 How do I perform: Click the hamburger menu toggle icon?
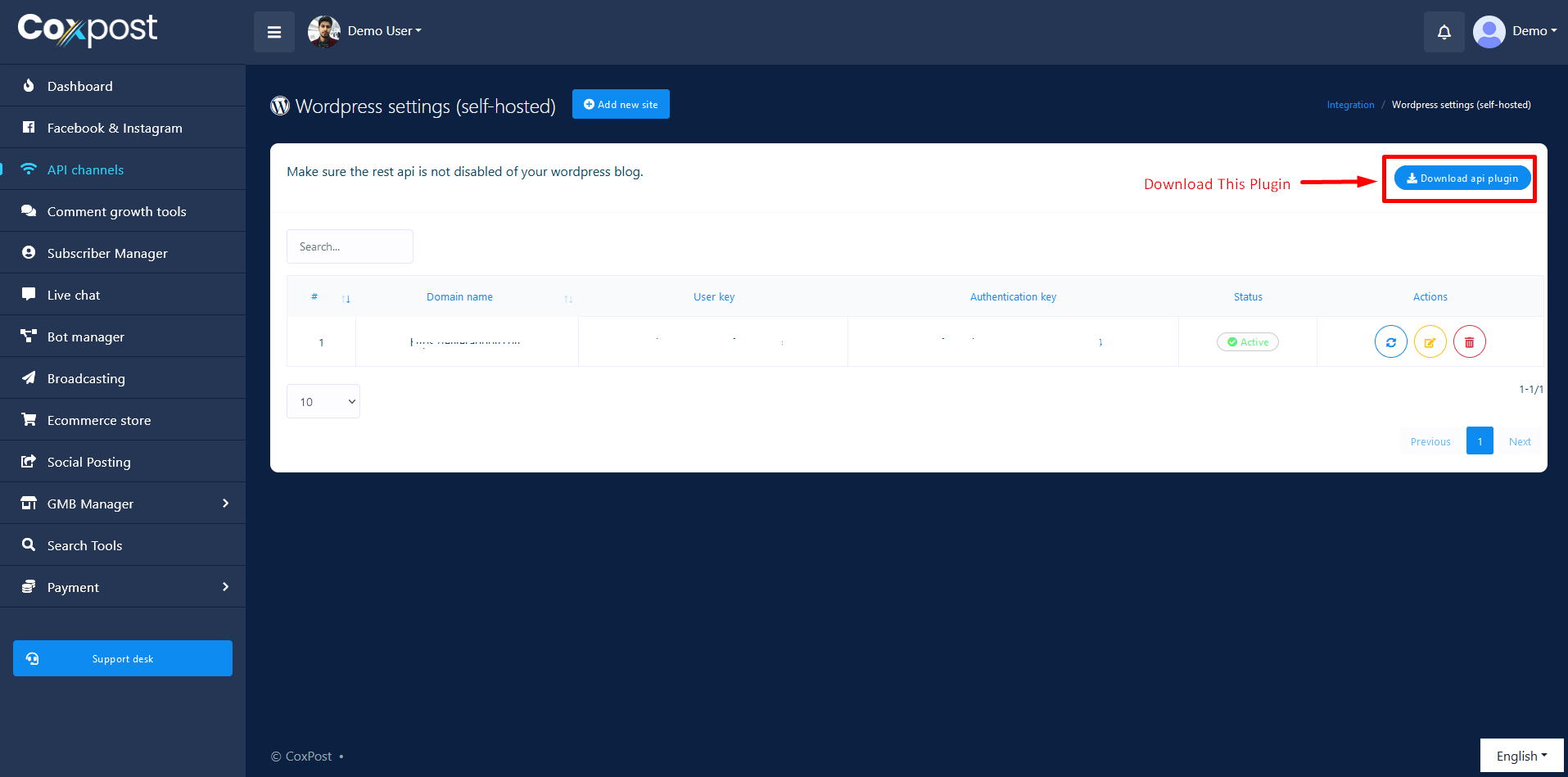coord(273,32)
